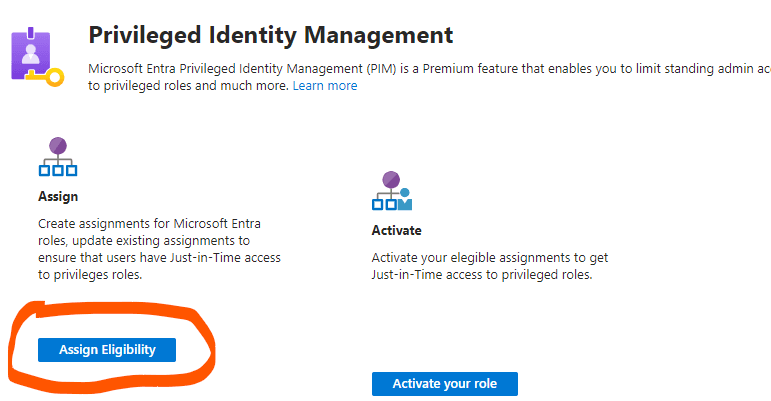
Task: Click the purple circle atop Assign icon
Action: [57, 145]
